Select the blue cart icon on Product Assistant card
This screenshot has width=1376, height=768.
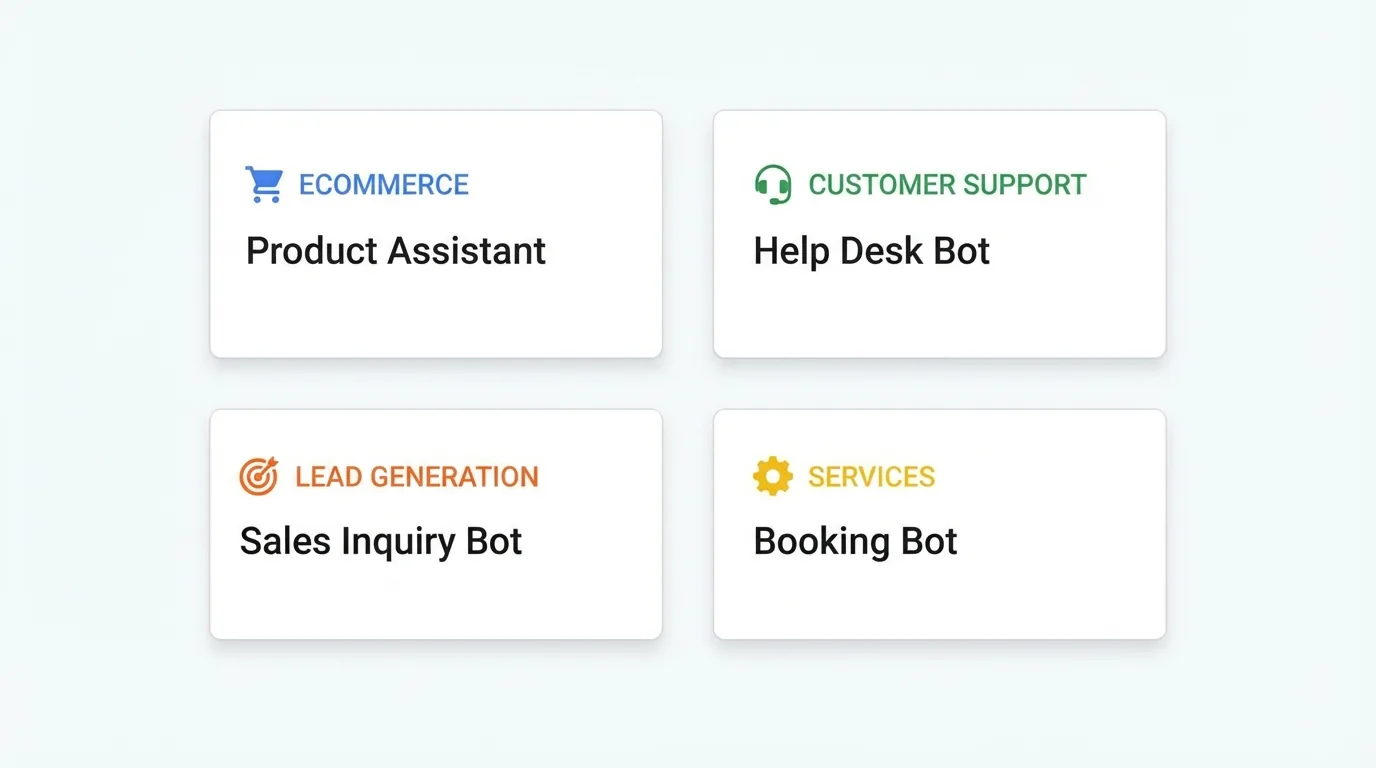pyautogui.click(x=263, y=184)
